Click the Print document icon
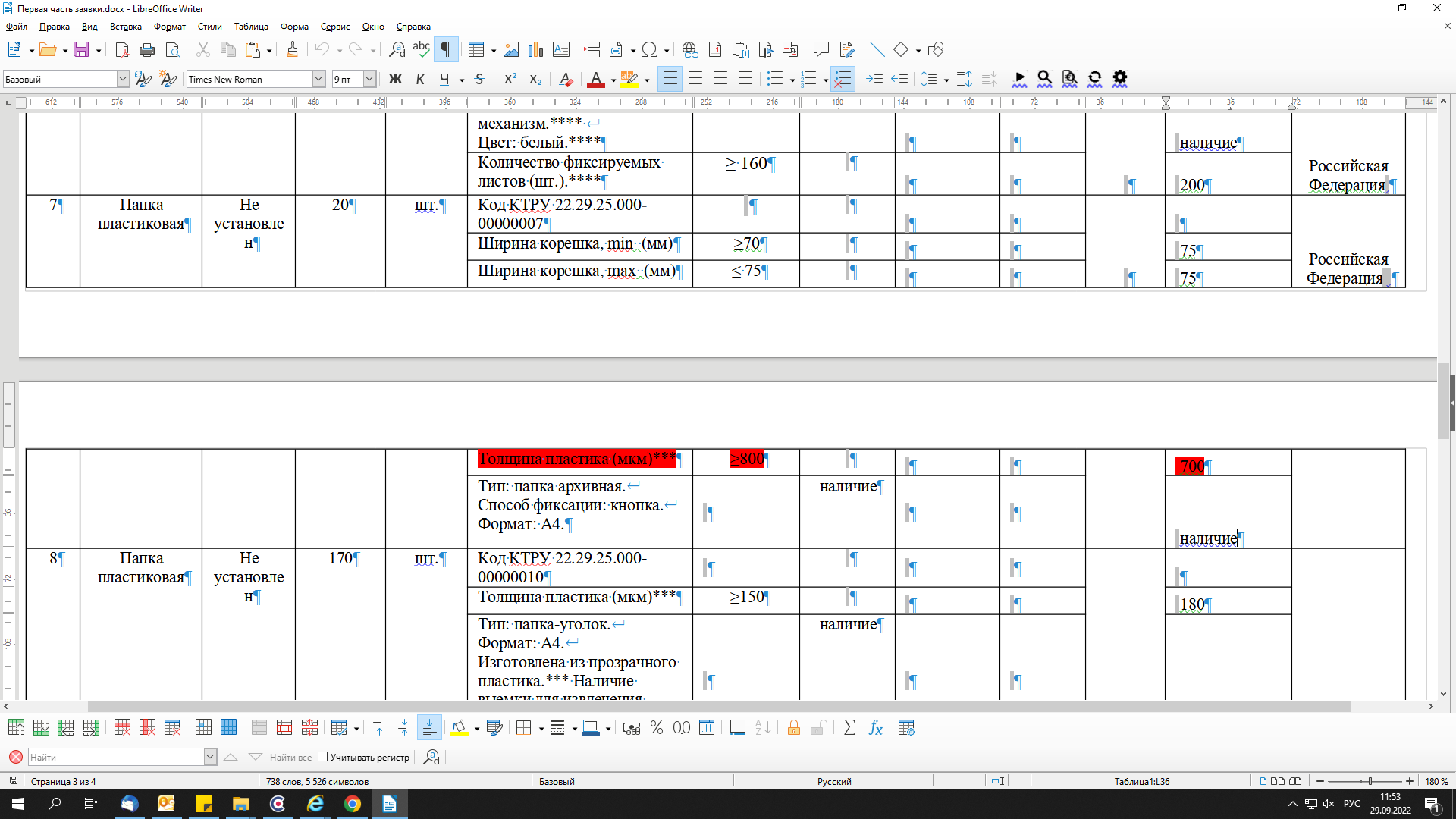Viewport: 1456px width, 819px height. (147, 50)
